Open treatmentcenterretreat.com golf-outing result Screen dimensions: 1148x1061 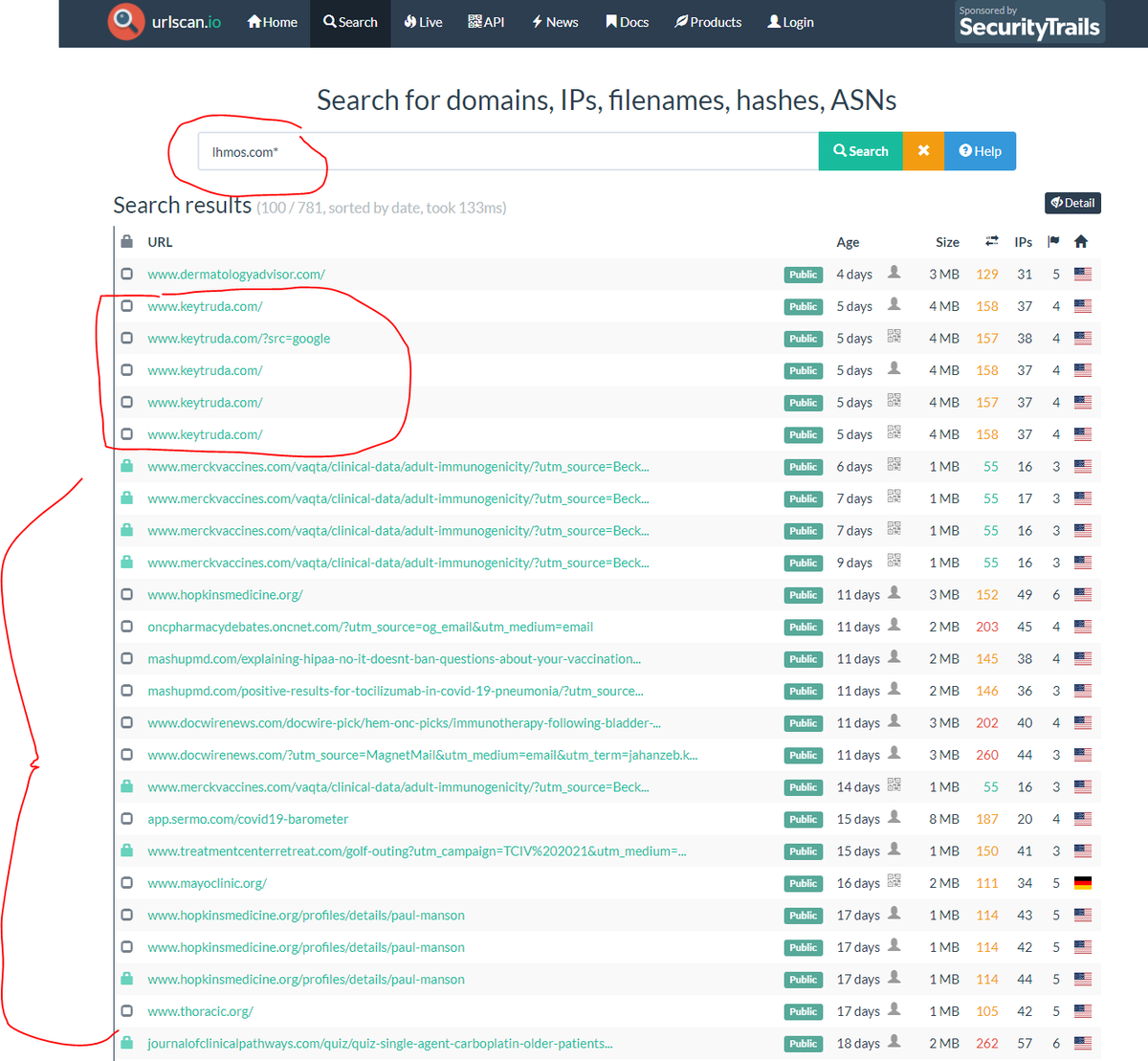[x=417, y=851]
